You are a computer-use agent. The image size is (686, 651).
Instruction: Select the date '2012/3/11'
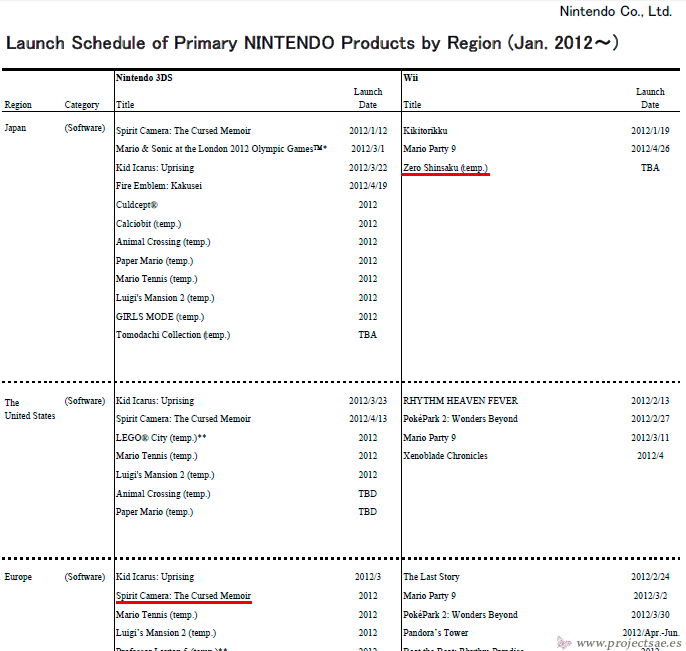click(650, 438)
